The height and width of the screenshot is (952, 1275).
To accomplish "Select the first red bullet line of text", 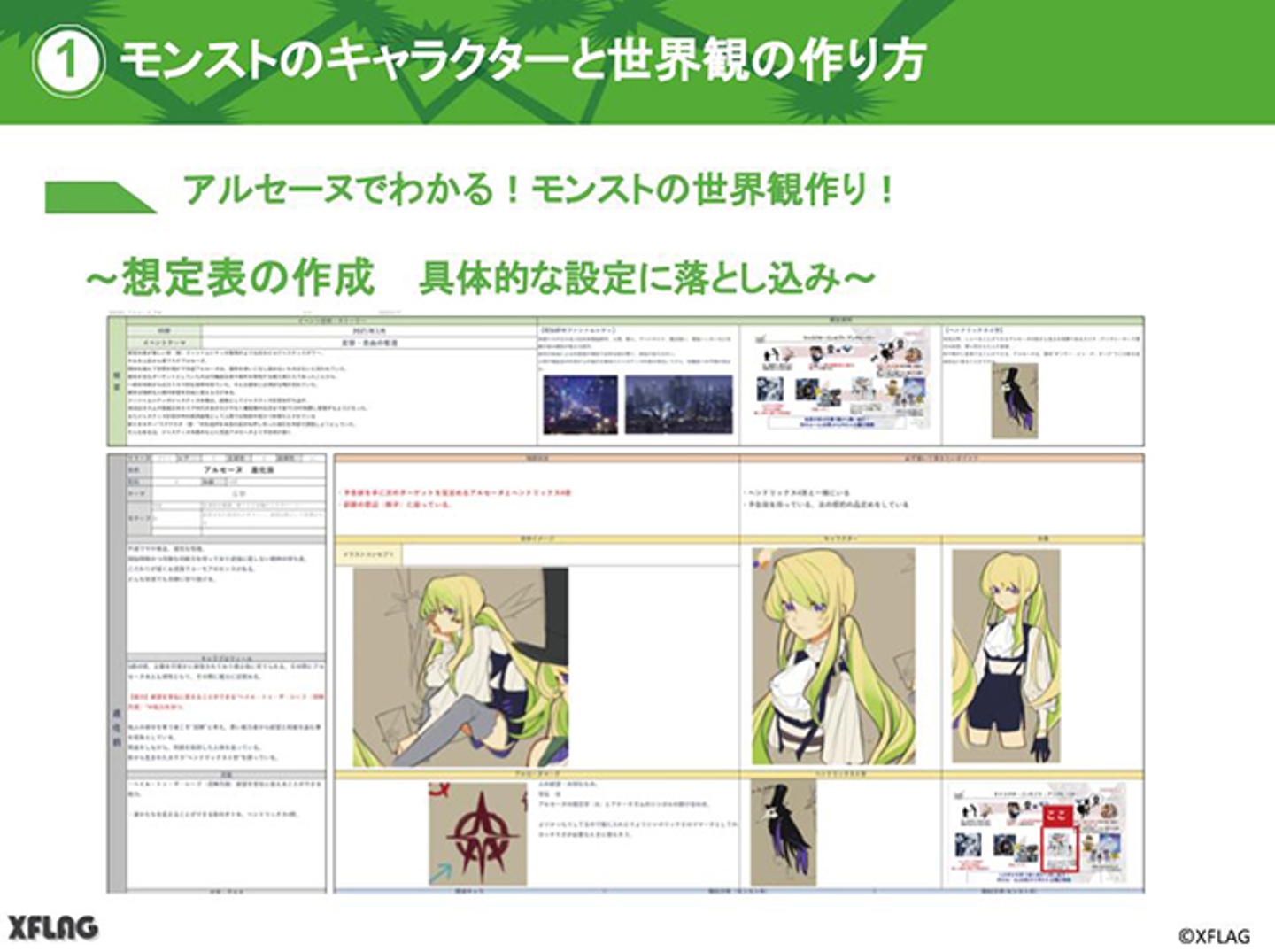I will click(x=456, y=492).
